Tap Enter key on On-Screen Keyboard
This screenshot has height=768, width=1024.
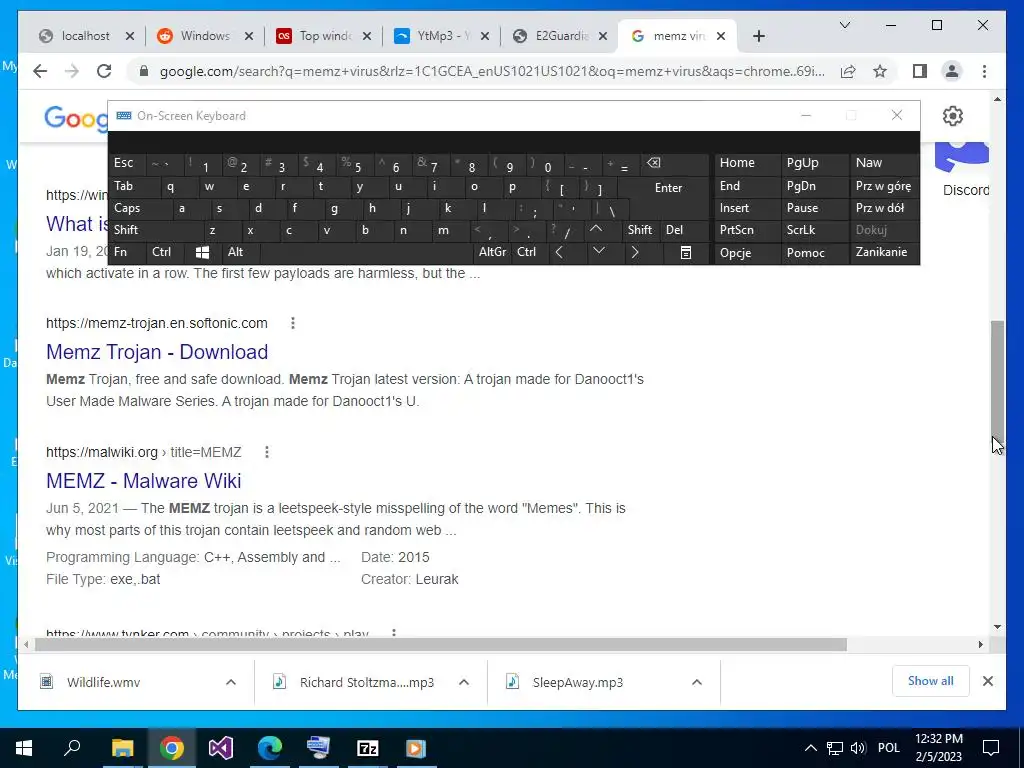[x=668, y=187]
